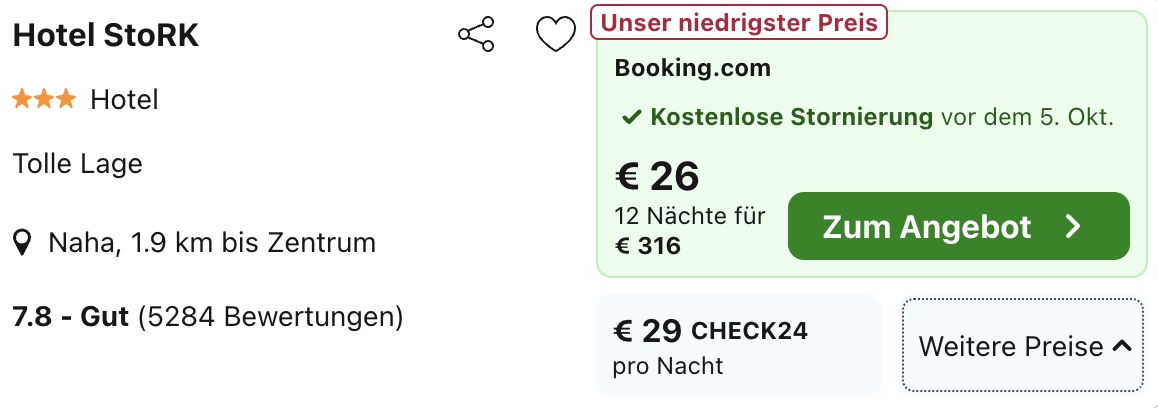This screenshot has height=408, width=1158.
Task: Click the Booking.com provider name
Action: pos(692,68)
